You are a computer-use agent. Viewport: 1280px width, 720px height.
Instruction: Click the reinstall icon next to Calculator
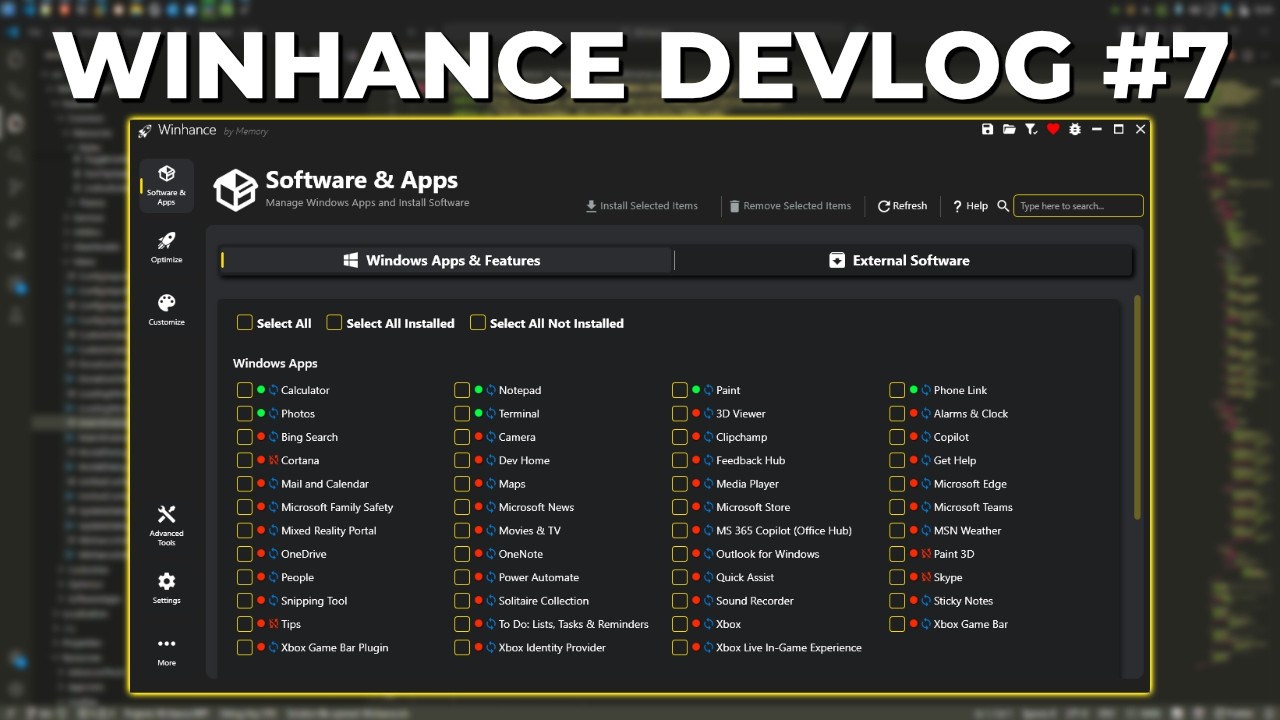(273, 390)
